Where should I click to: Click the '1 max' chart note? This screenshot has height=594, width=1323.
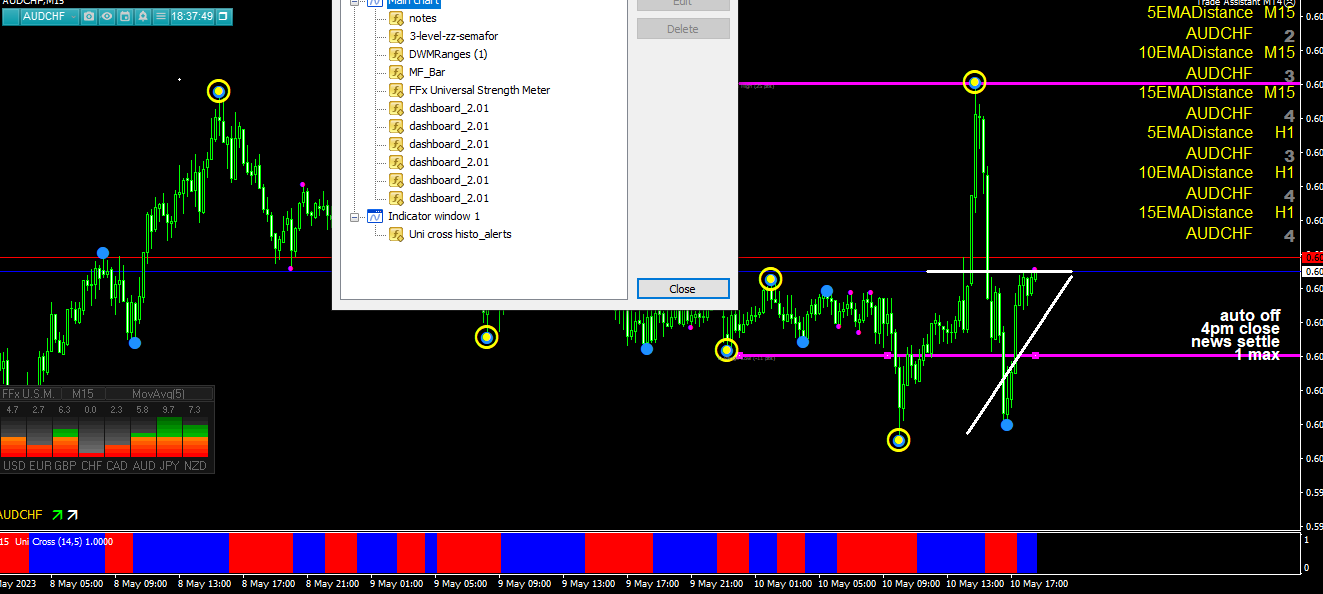[x=1256, y=355]
